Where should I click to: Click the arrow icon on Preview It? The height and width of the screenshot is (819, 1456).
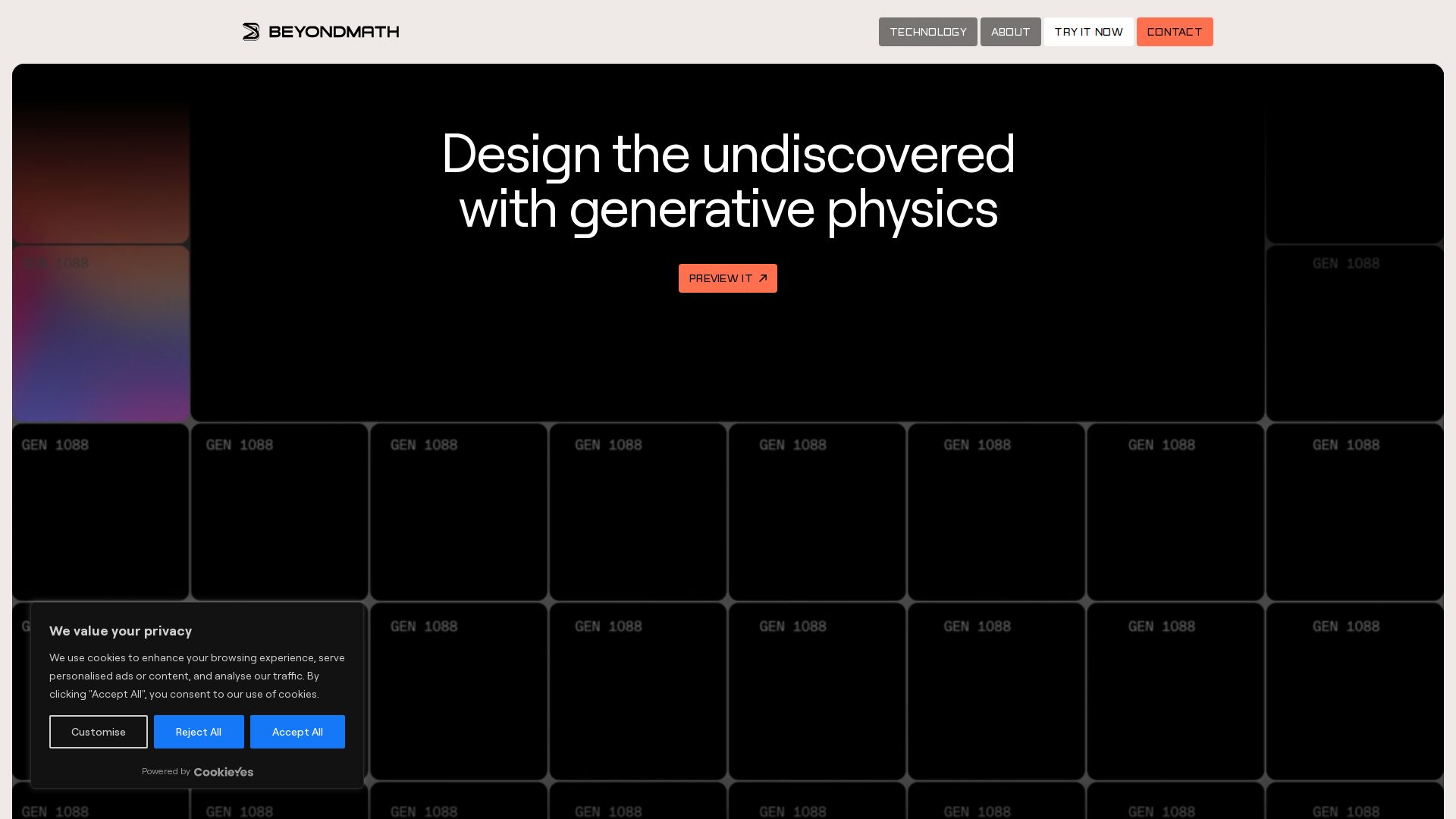click(763, 278)
